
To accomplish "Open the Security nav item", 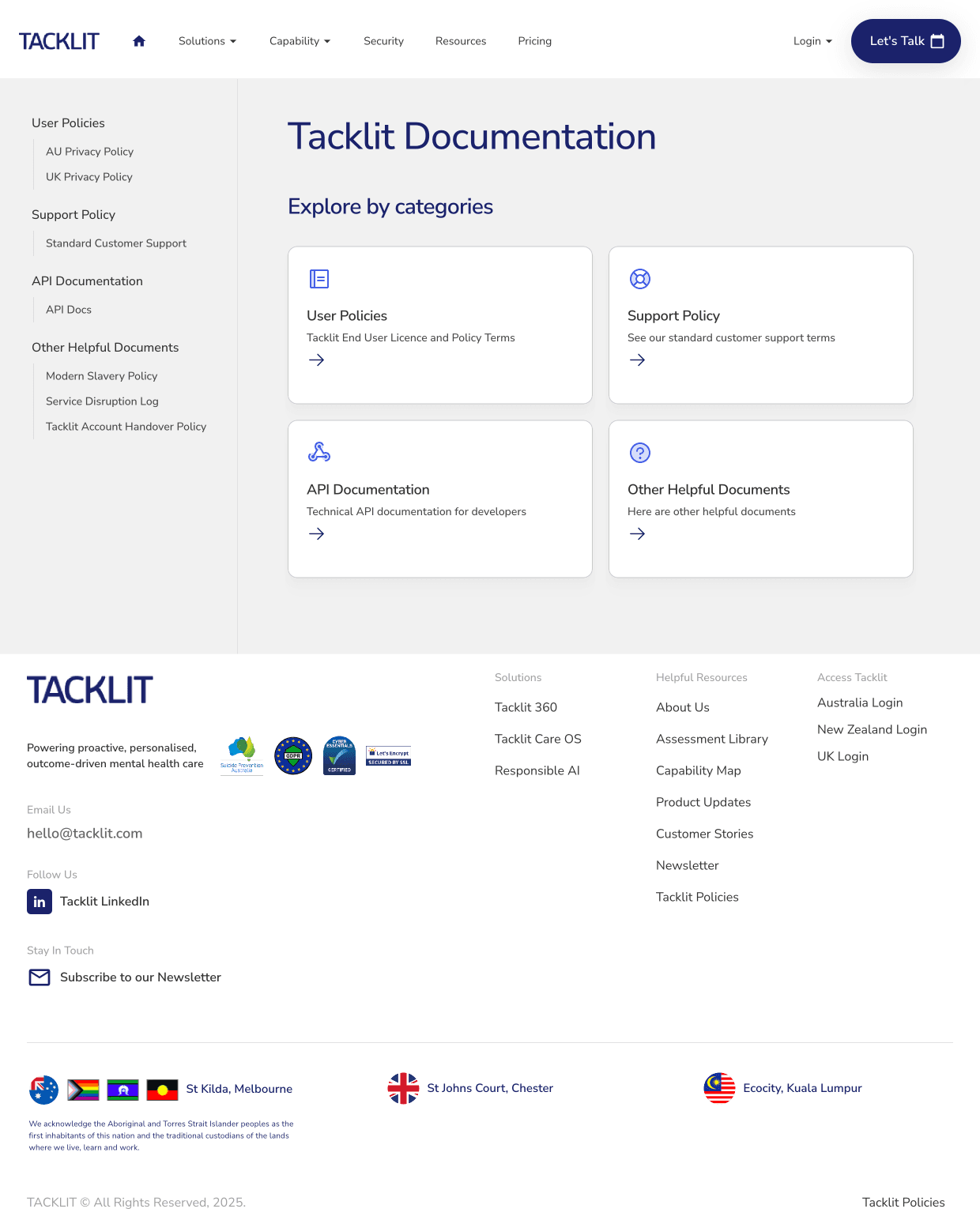I will [383, 41].
